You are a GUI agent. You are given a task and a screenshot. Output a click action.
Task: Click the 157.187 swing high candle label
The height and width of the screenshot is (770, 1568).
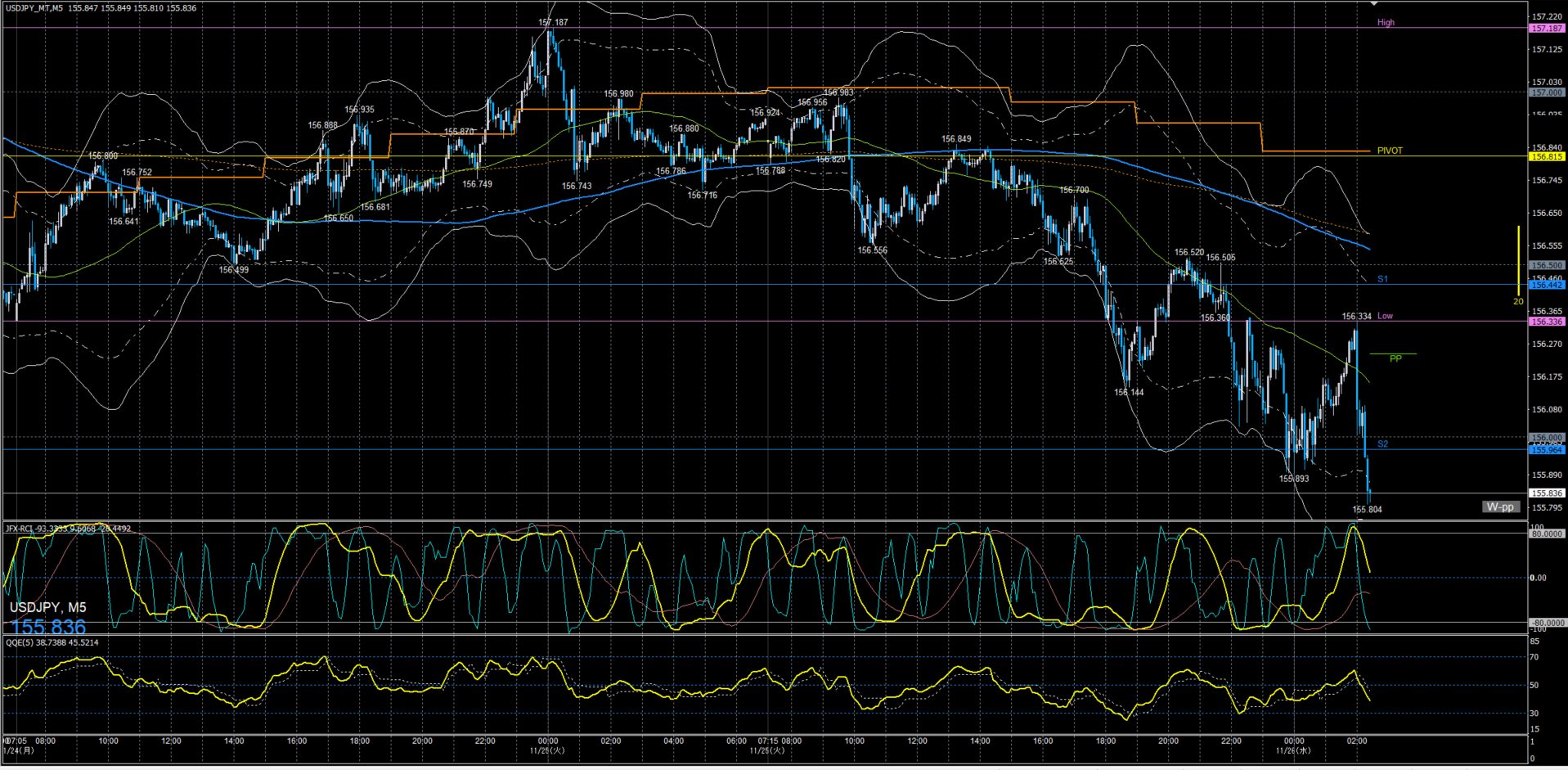coord(553,23)
